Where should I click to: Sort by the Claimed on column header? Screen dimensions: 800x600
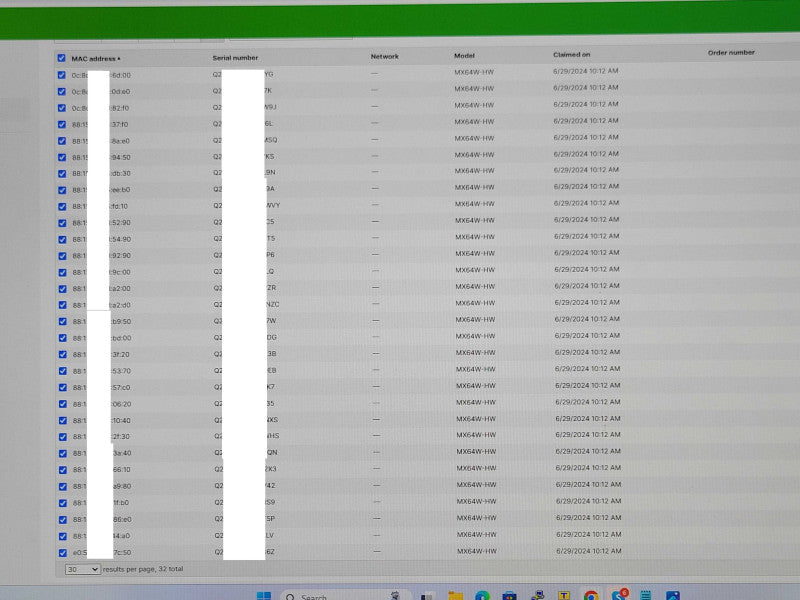571,55
